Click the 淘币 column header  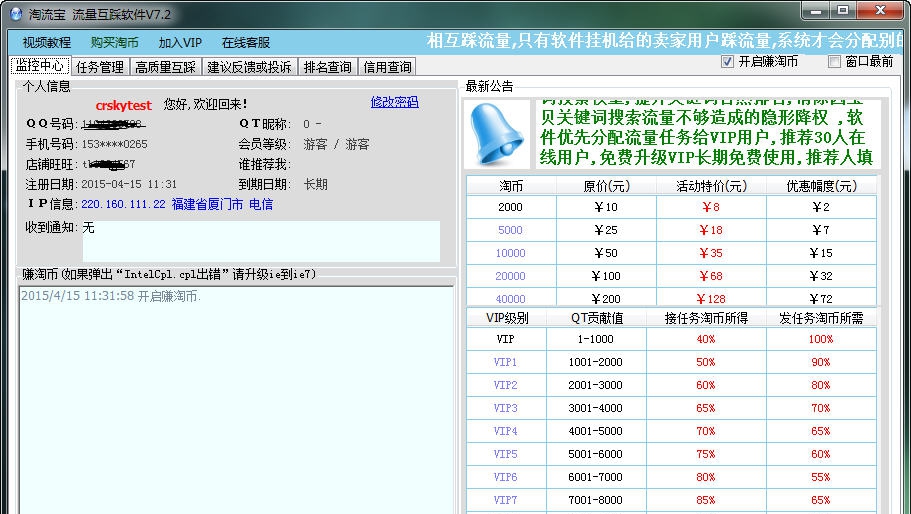coord(511,186)
